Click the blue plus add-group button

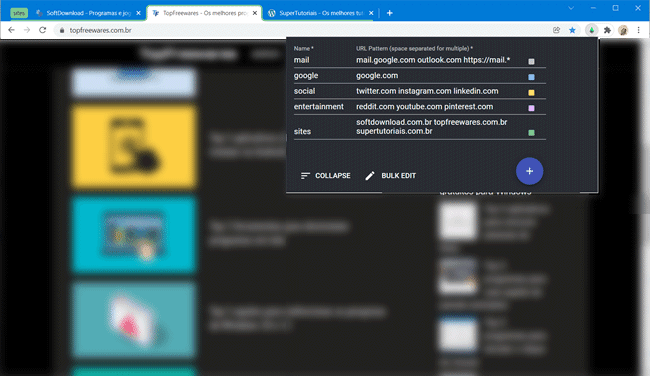click(x=529, y=171)
